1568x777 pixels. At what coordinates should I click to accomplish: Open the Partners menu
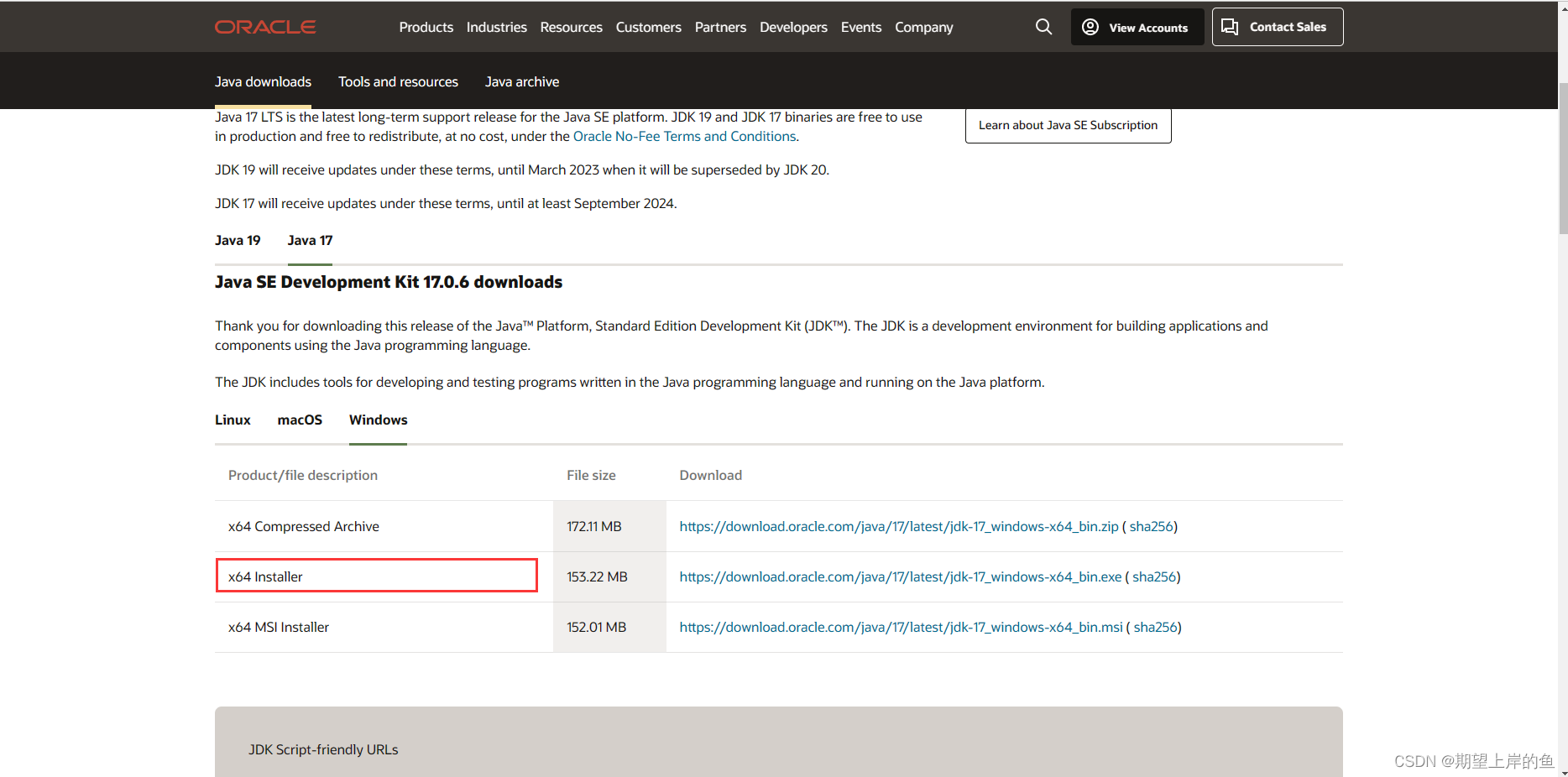tap(720, 27)
